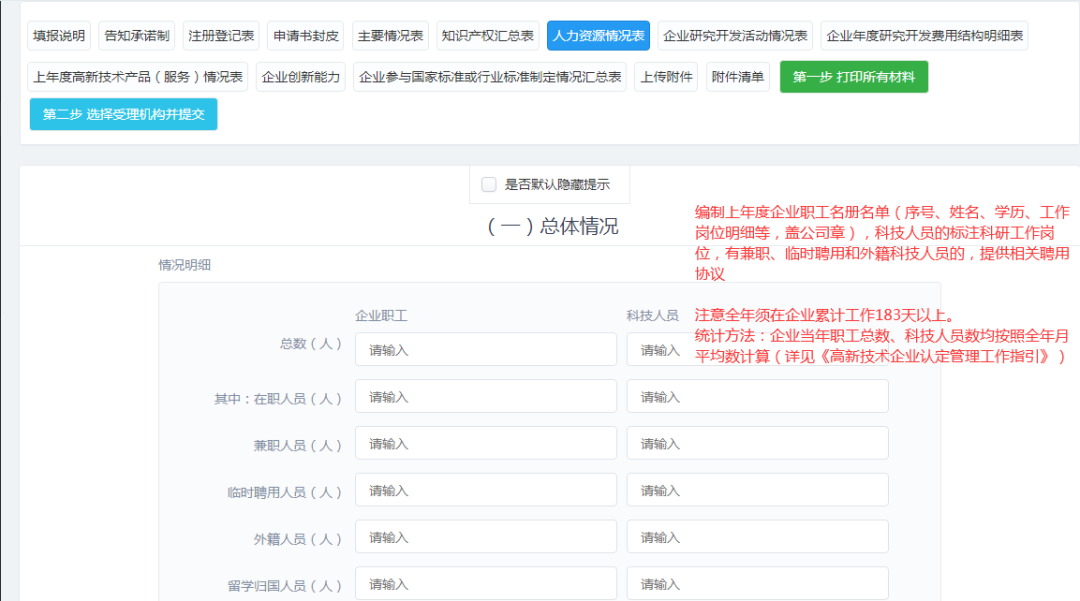The height and width of the screenshot is (601, 1080).
Task: Focus 科技人员 总数（人） input field
Action: click(x=757, y=350)
